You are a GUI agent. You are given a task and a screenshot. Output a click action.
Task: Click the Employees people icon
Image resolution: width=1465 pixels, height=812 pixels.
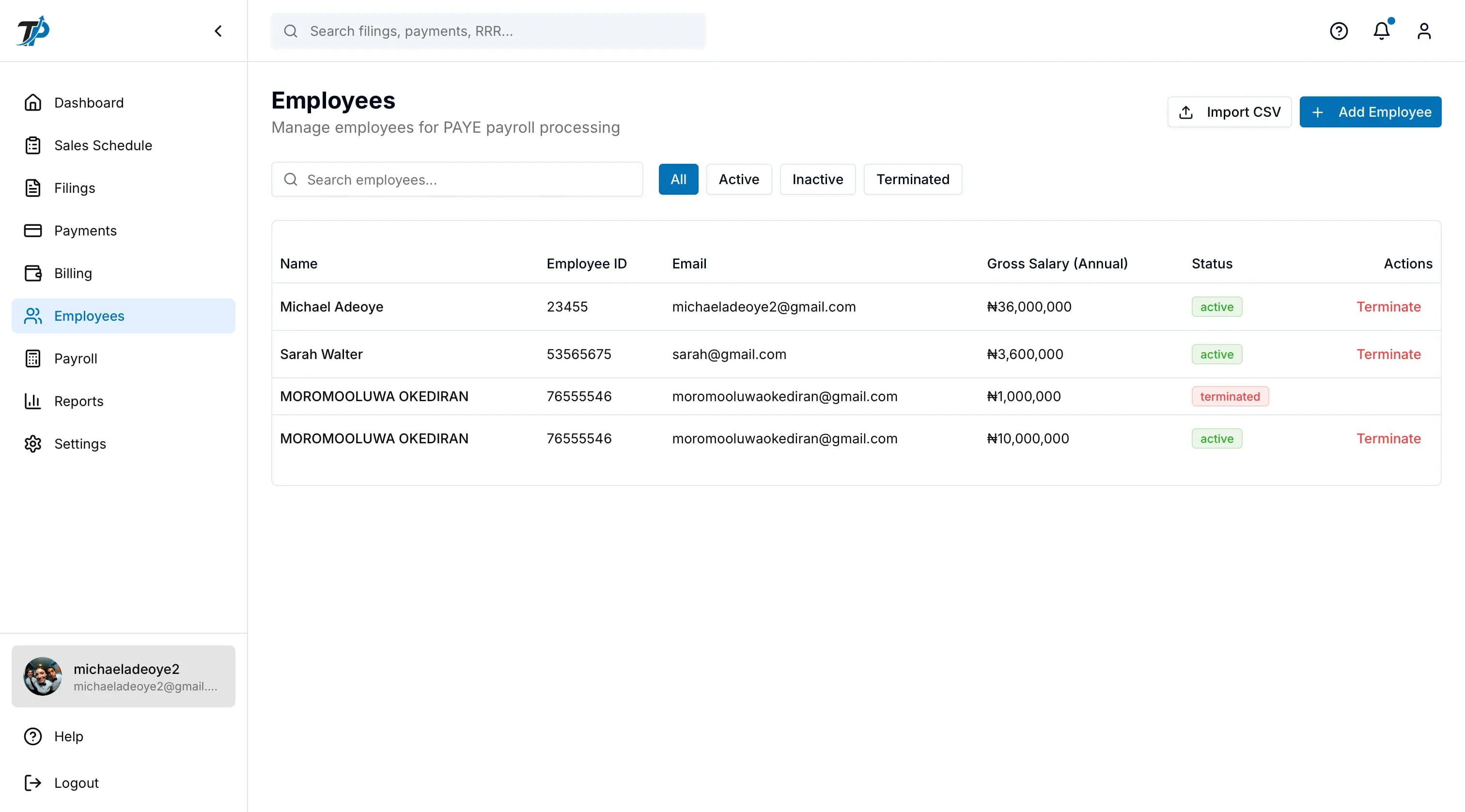click(x=33, y=315)
